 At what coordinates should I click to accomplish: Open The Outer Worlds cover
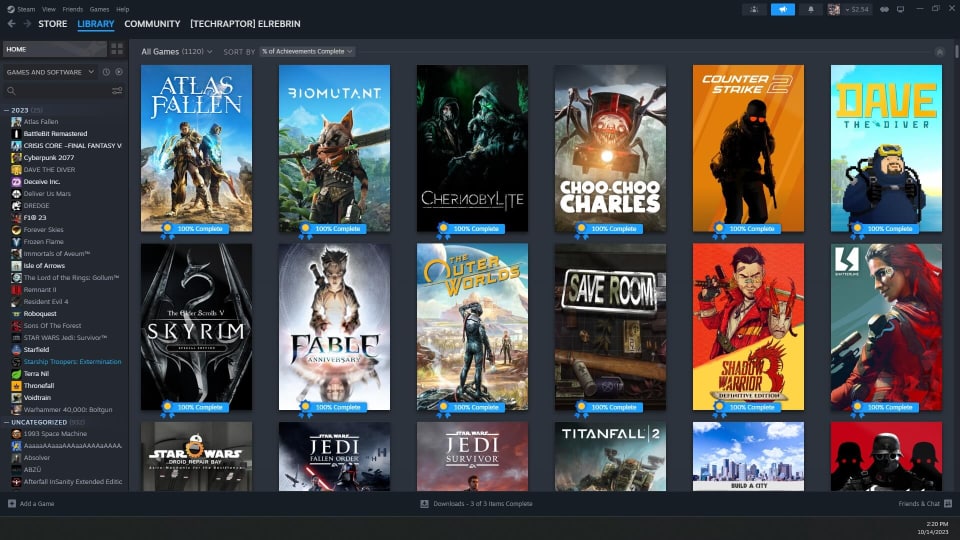tap(473, 327)
